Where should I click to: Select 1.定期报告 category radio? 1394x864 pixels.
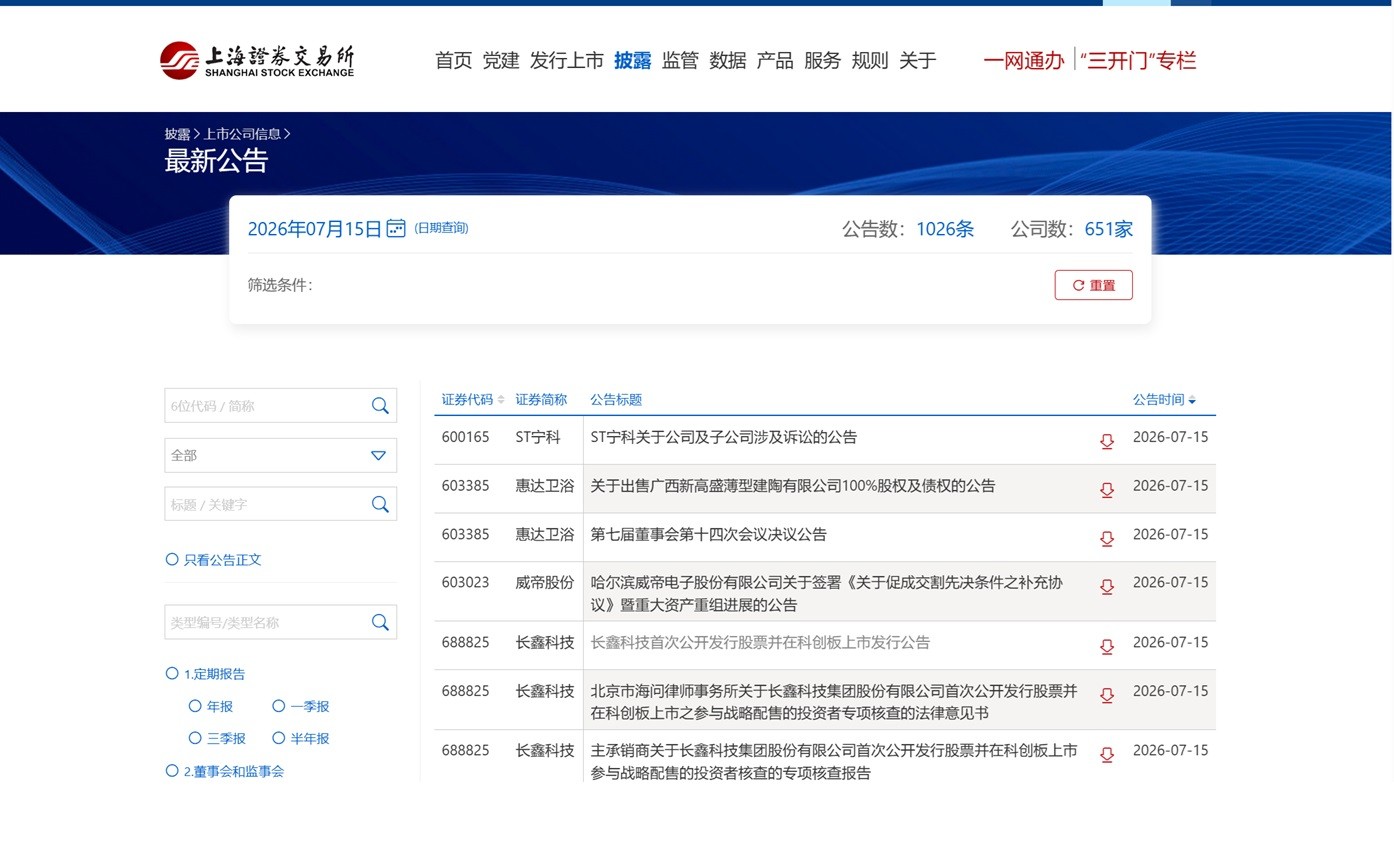(x=172, y=673)
